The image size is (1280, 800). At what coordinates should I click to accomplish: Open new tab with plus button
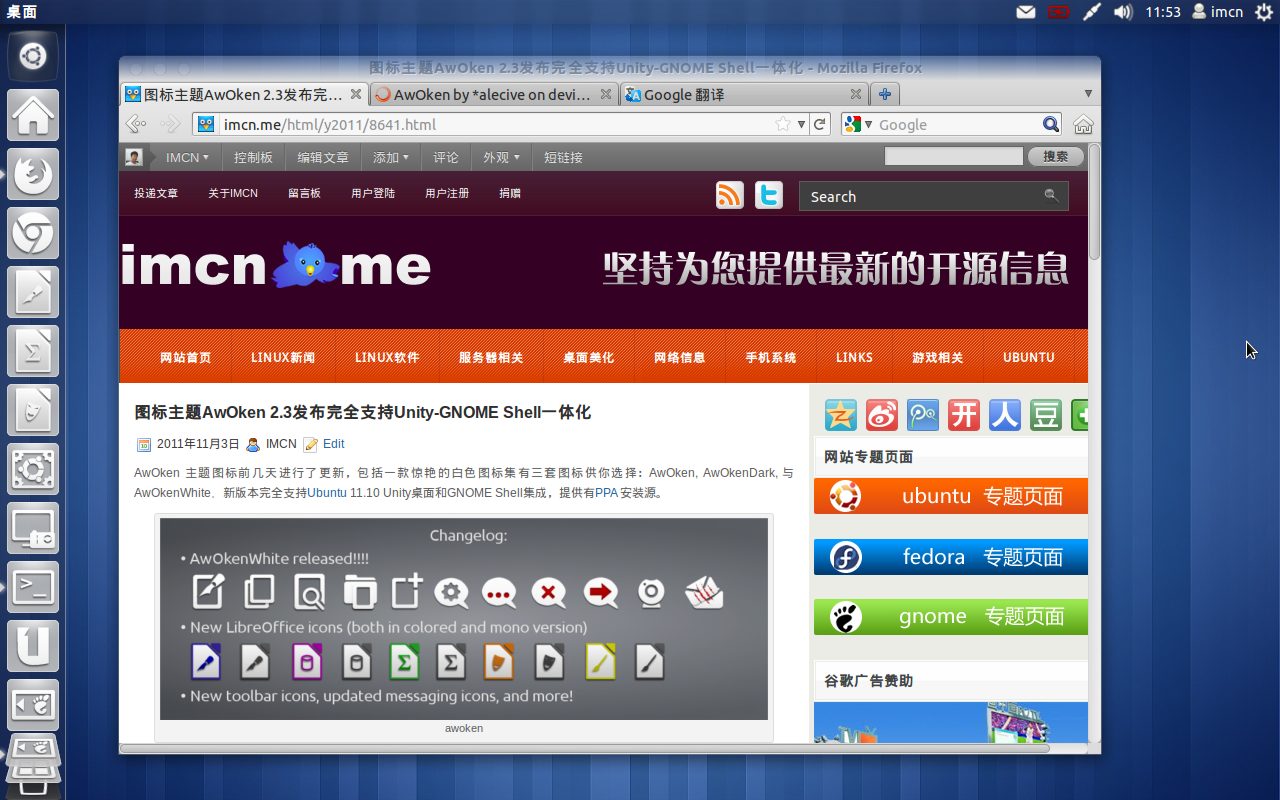point(884,94)
